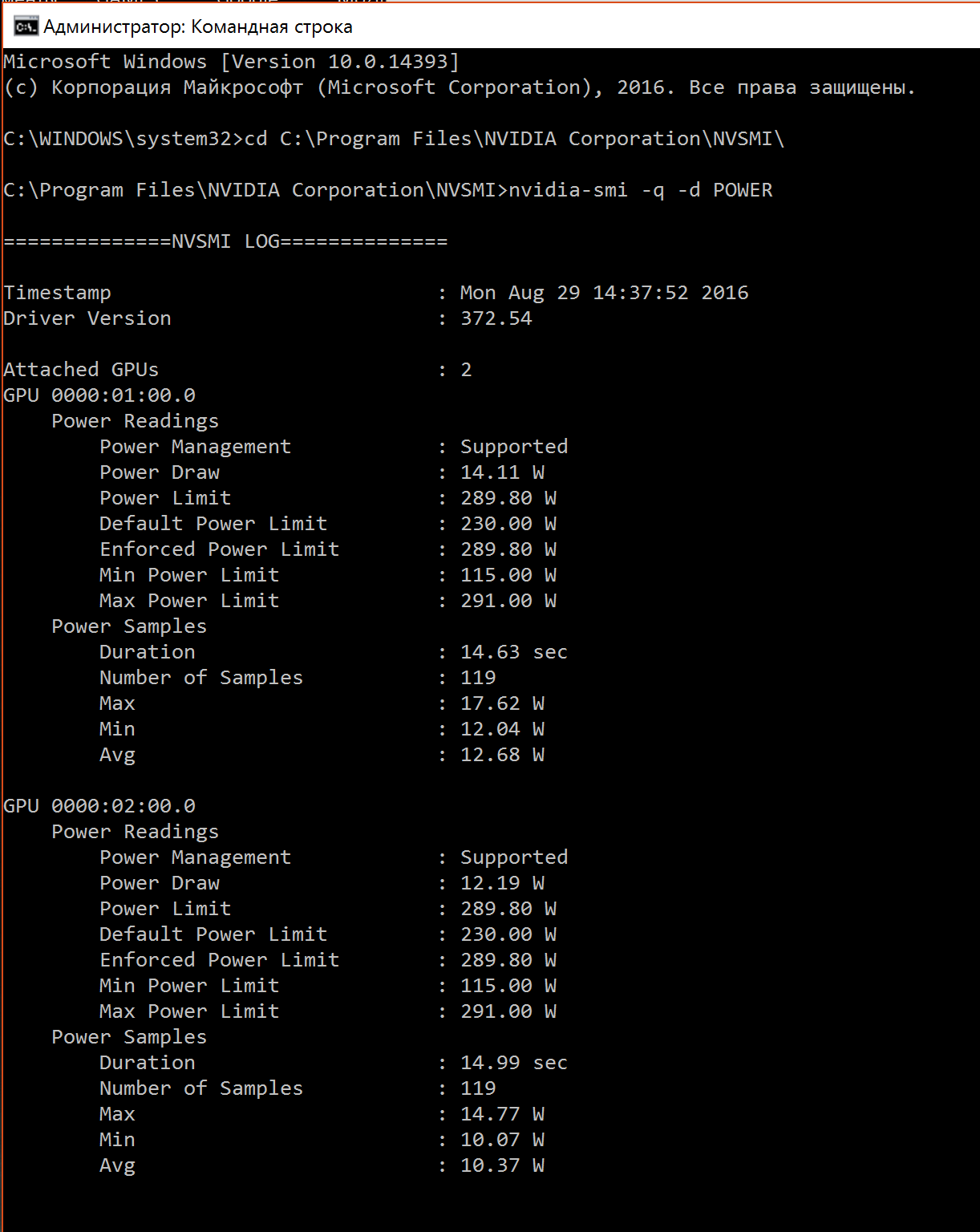This screenshot has width=980, height=1232.
Task: Click the Command Prompt icon in title bar
Action: click(x=26, y=27)
